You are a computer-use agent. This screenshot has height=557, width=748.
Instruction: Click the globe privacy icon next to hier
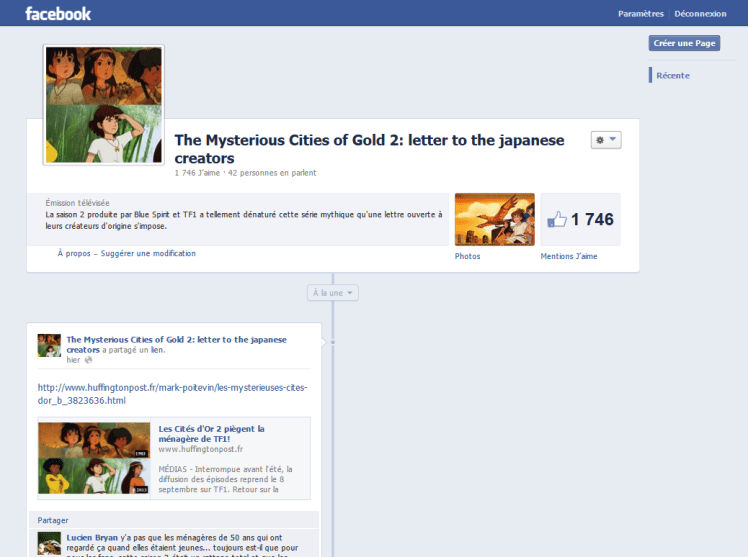(88, 360)
